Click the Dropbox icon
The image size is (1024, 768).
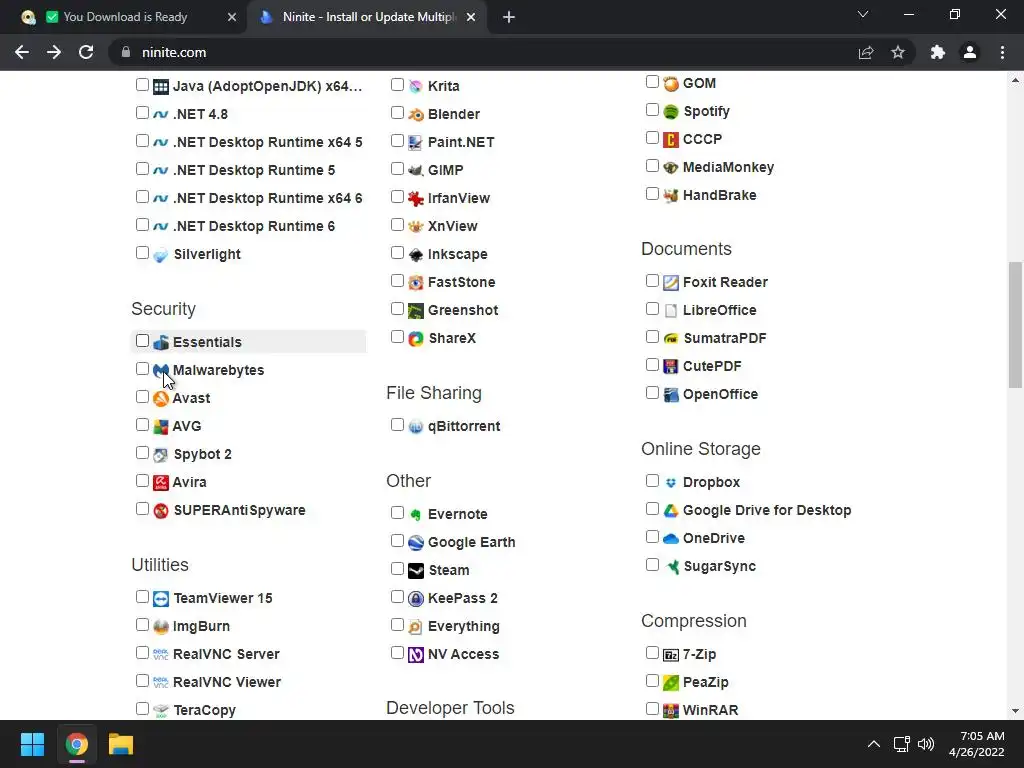click(x=671, y=483)
